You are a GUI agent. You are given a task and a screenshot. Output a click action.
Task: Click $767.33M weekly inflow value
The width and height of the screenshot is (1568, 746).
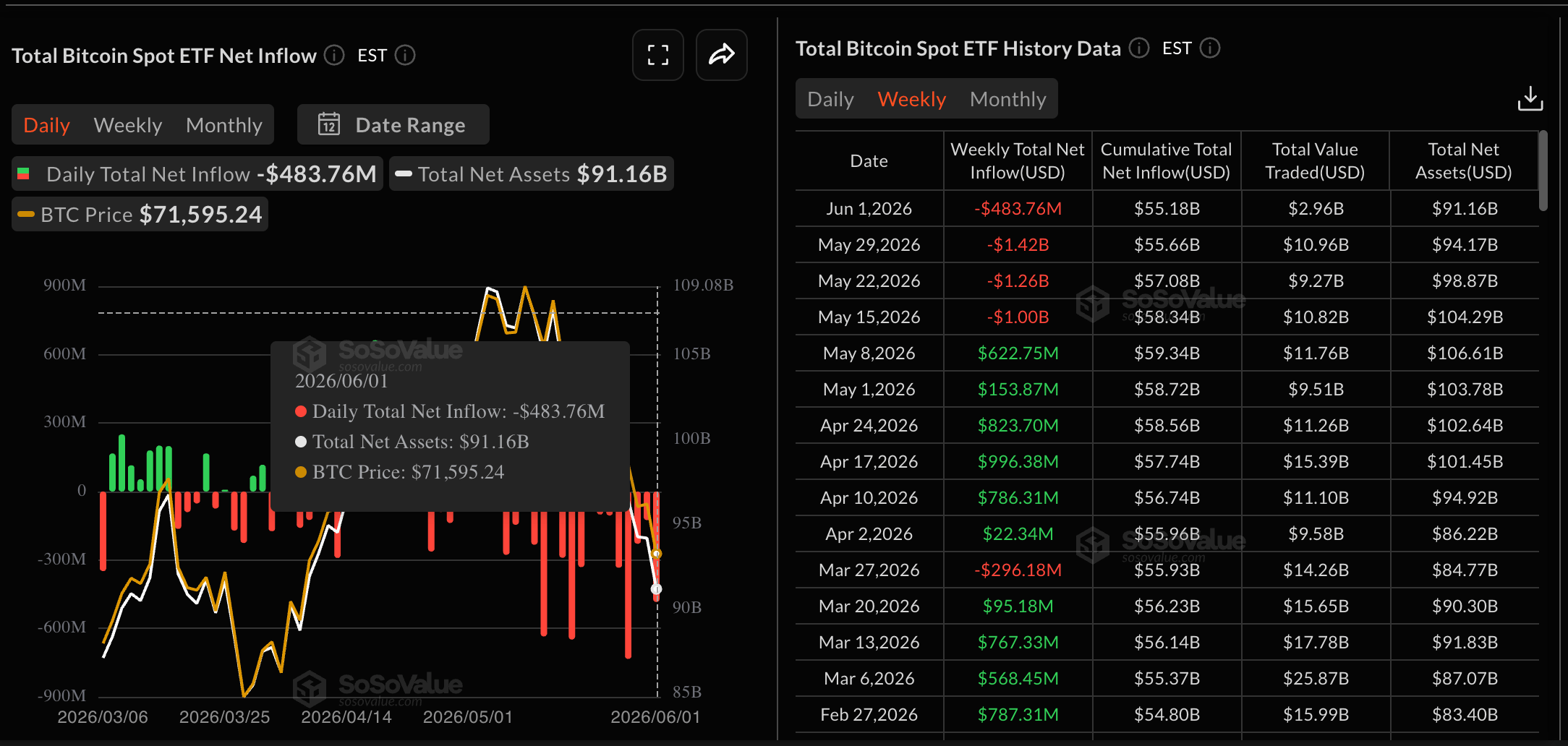tap(1018, 643)
